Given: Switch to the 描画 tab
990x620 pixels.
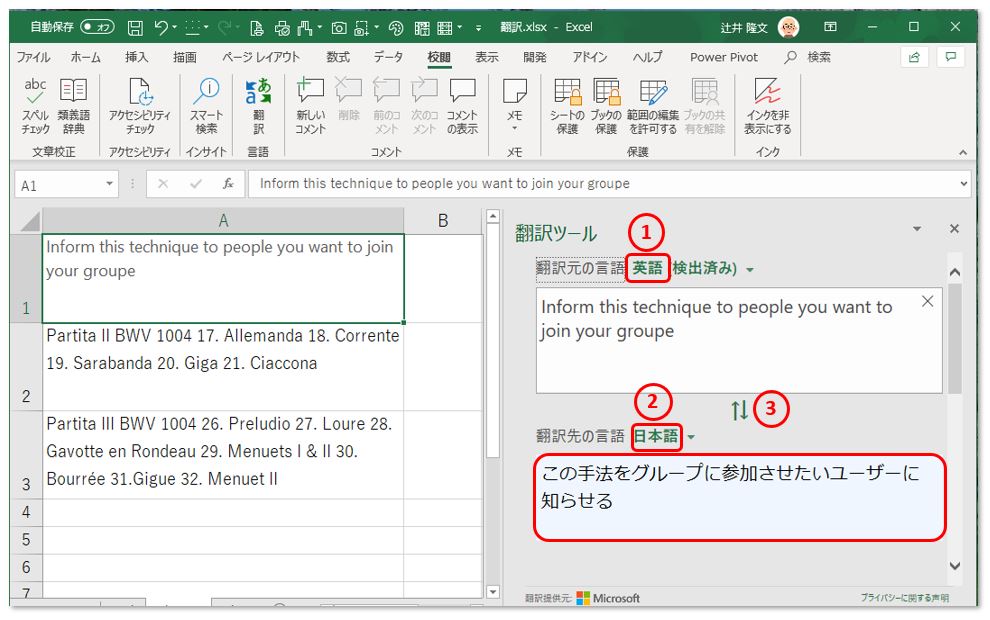Looking at the screenshot, I should (x=185, y=57).
